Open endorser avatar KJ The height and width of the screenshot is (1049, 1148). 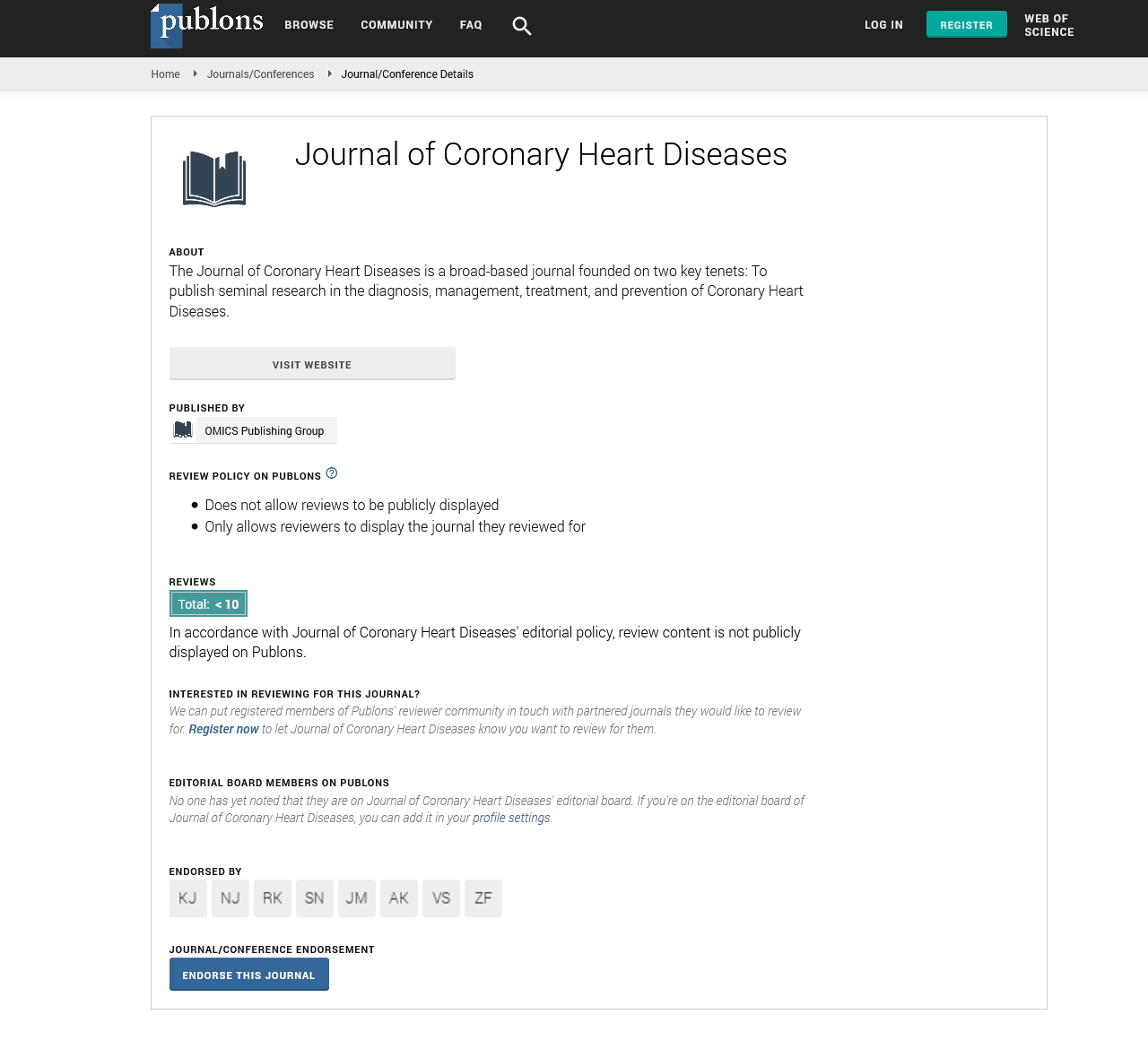[x=188, y=898]
